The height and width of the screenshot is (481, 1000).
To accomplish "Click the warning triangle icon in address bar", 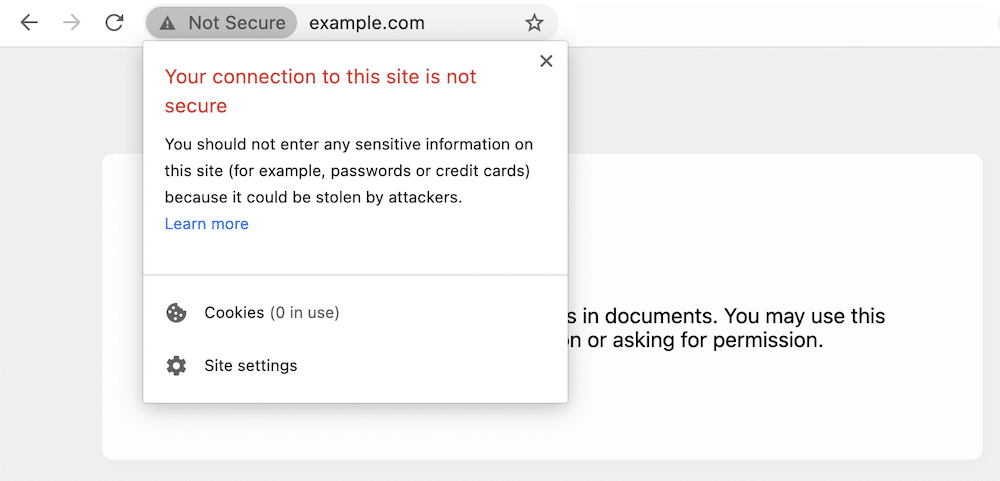I will coord(167,23).
